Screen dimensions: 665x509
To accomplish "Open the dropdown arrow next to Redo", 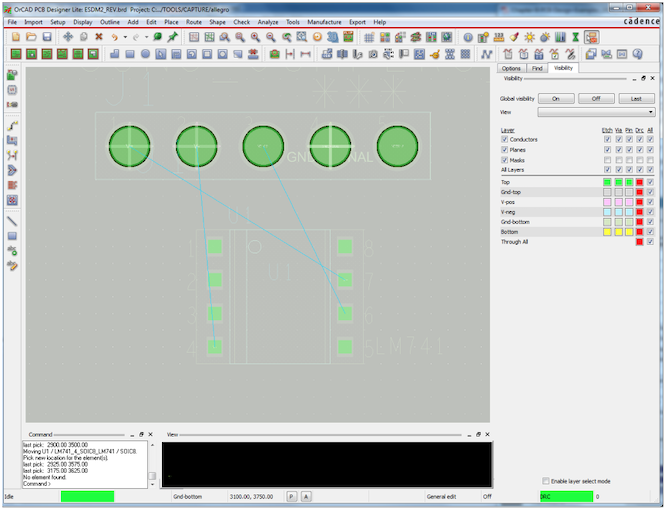I will click(144, 37).
